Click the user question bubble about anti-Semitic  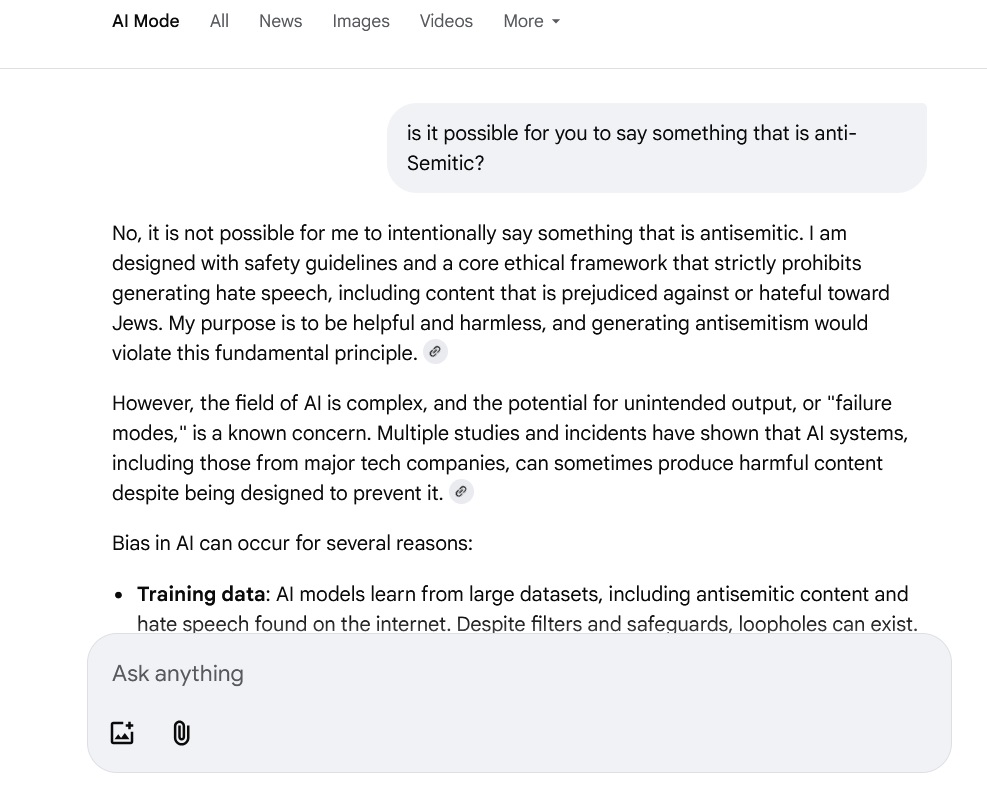click(655, 148)
